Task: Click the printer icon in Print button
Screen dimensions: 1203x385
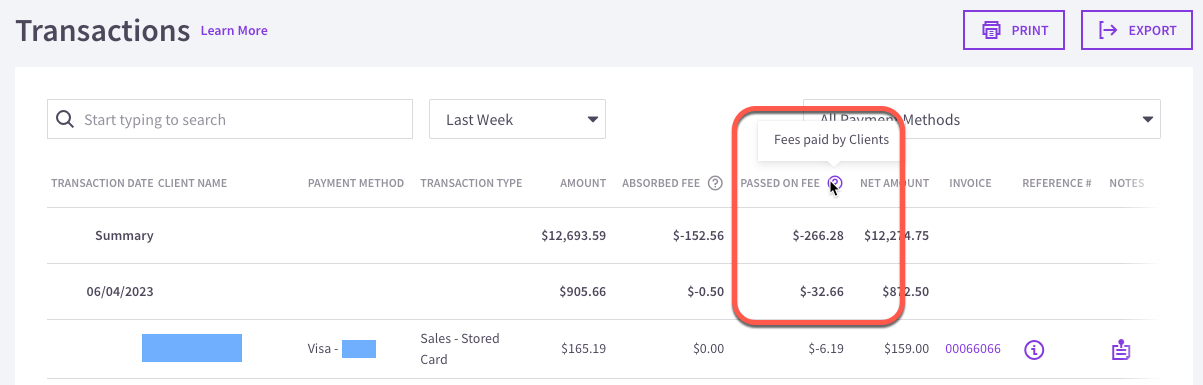Action: (x=992, y=30)
